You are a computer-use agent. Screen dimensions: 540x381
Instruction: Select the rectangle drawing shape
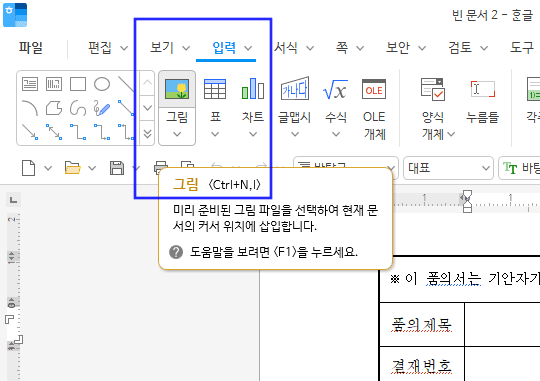tap(78, 84)
